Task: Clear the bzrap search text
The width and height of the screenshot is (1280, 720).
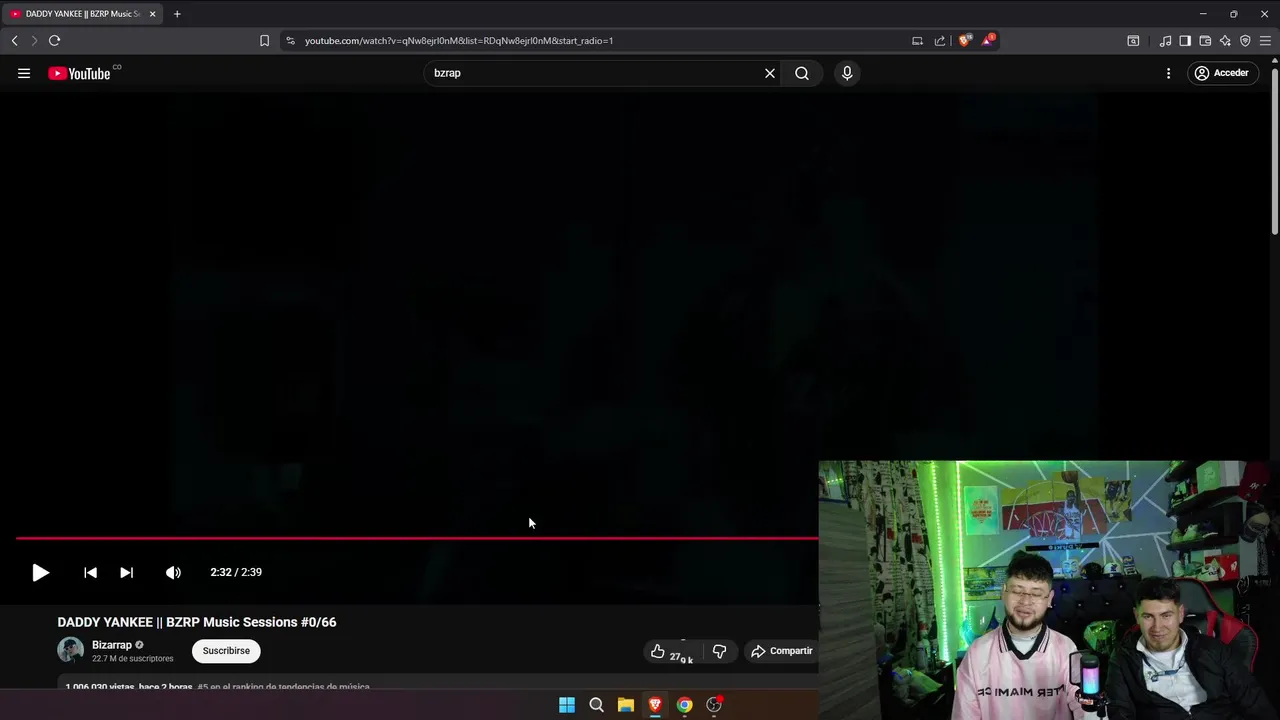Action: coord(770,73)
